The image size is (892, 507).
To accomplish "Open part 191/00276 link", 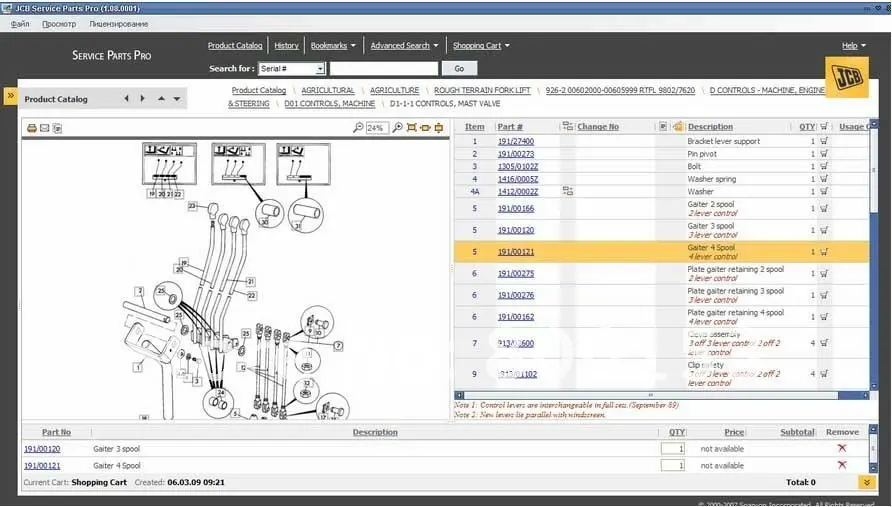I will (x=515, y=295).
